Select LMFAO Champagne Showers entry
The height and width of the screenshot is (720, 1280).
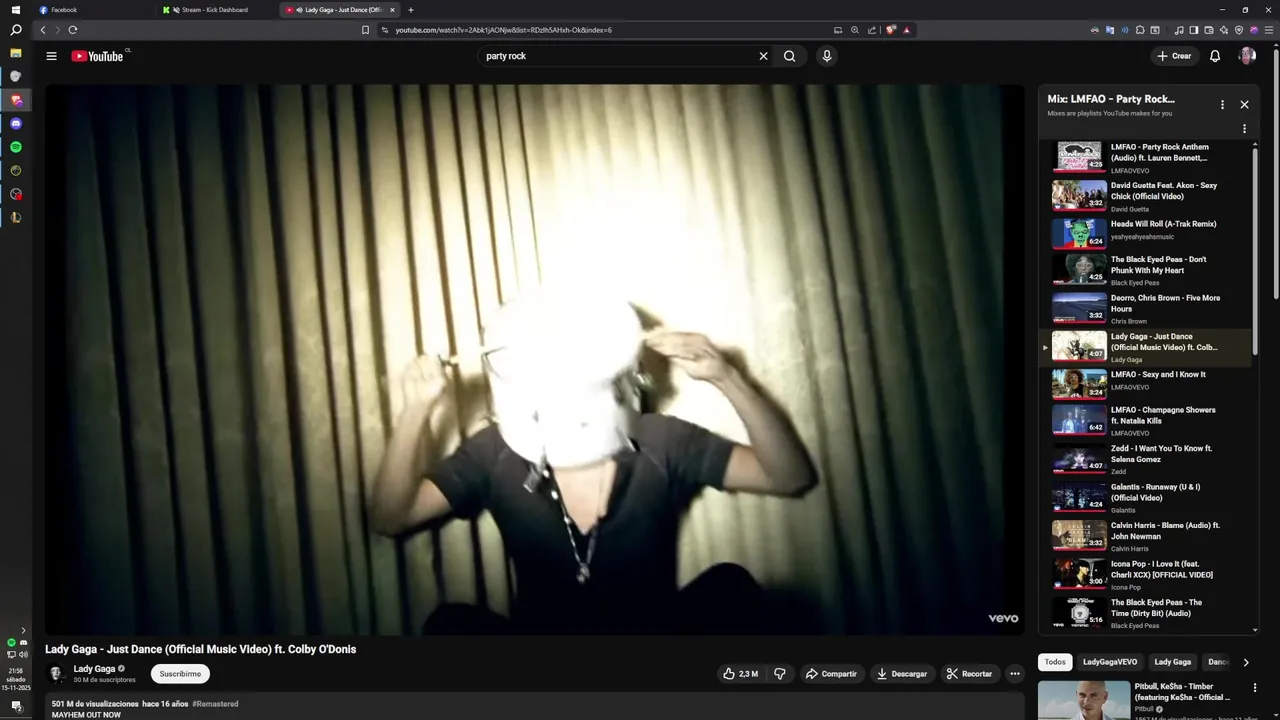click(1145, 420)
